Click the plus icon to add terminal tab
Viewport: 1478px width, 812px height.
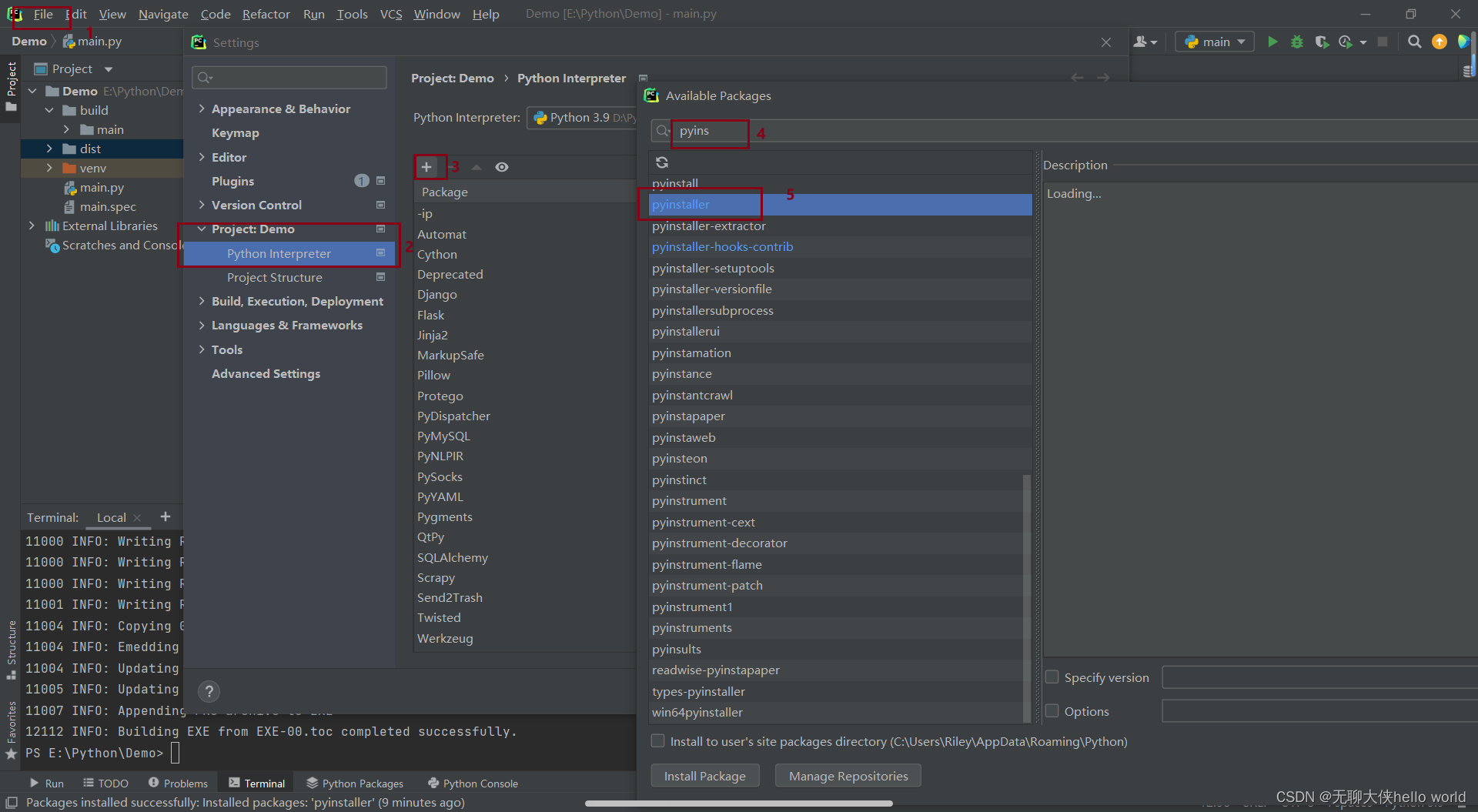coord(165,516)
